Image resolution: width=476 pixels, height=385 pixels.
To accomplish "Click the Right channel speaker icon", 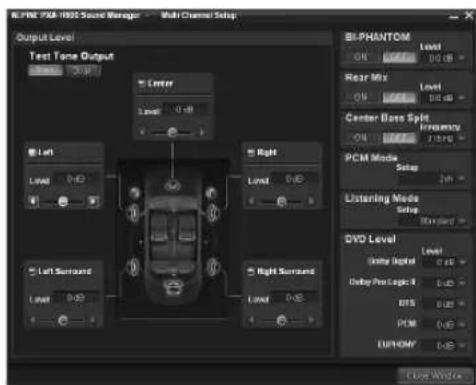I will coord(251,153).
